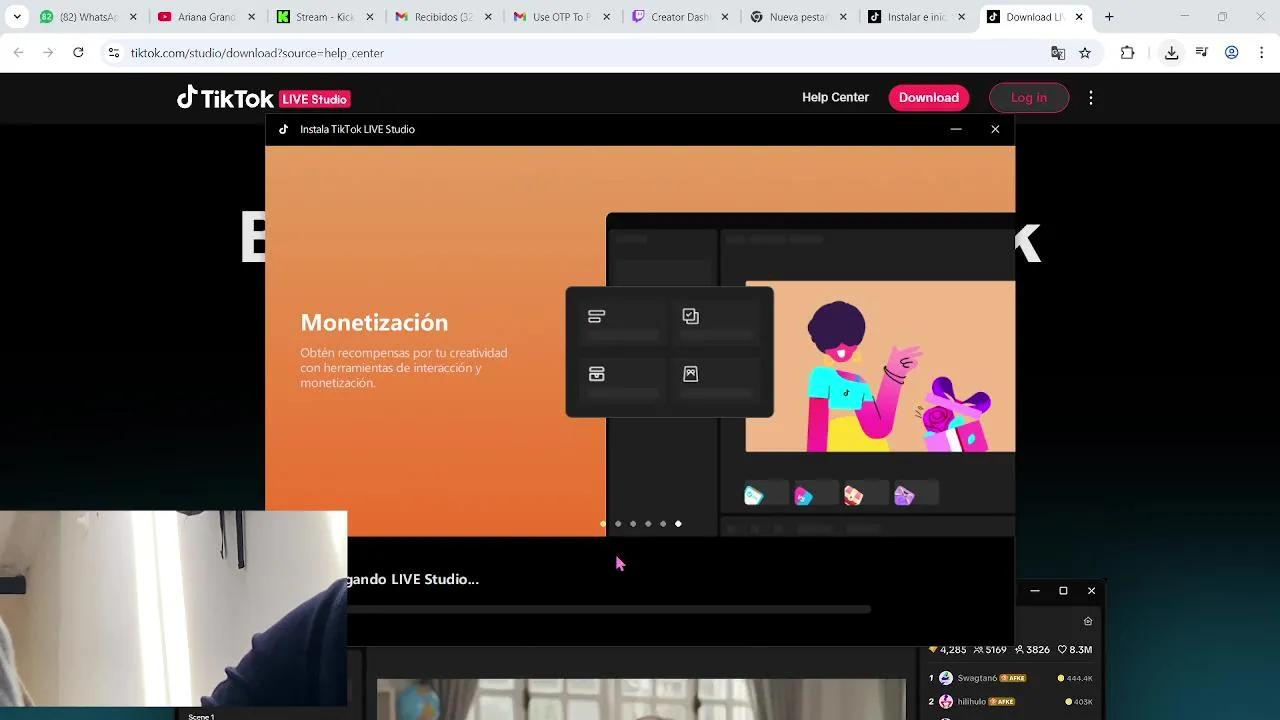Viewport: 1280px width, 720px height.
Task: Close the Instala TikTok LIVE Studio installer
Action: click(x=995, y=129)
